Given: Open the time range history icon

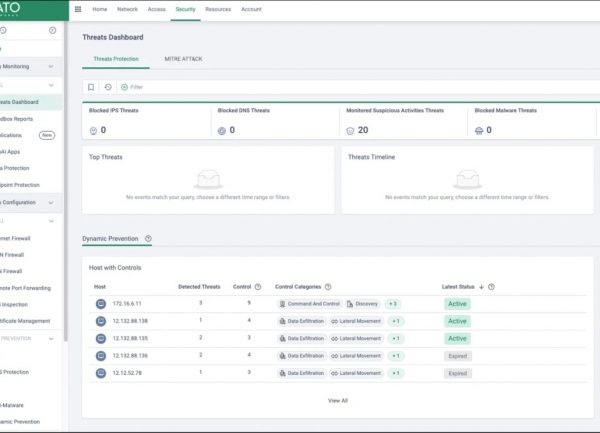Looking at the screenshot, I should [x=108, y=87].
